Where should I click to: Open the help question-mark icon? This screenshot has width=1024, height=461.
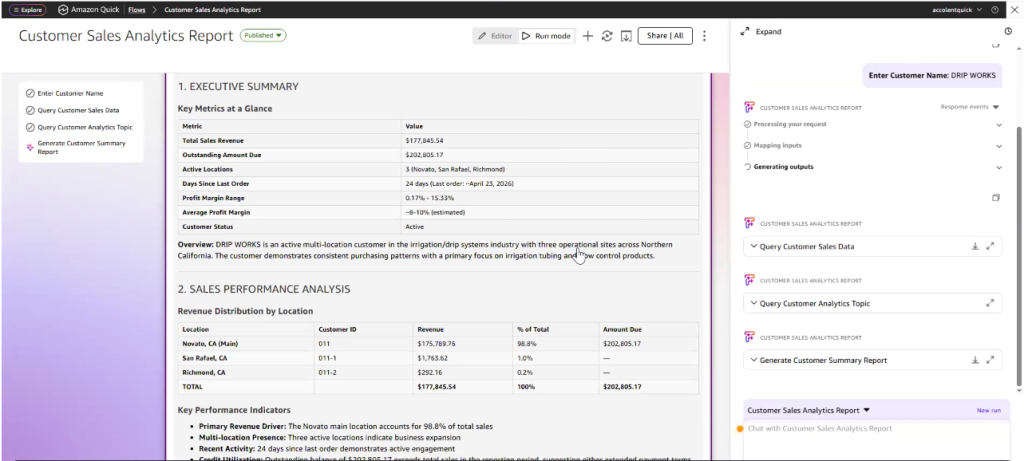[995, 10]
